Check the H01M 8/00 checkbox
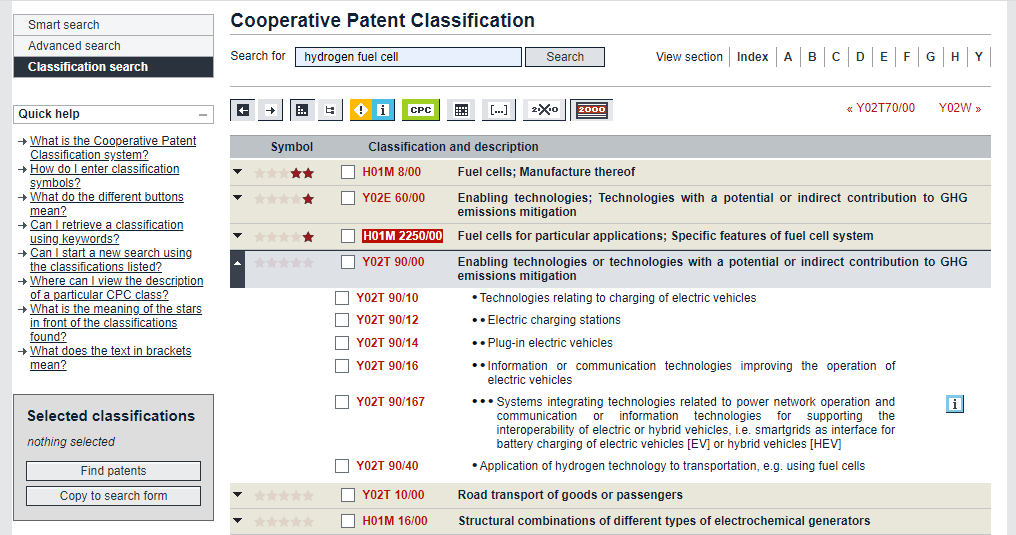The height and width of the screenshot is (535, 1016). pos(348,172)
